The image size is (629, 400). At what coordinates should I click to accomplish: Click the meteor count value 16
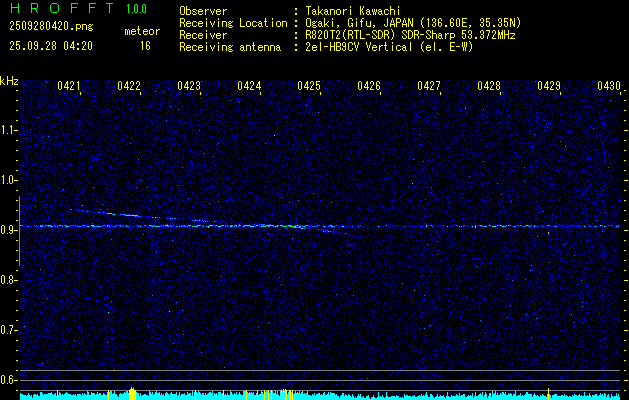[x=145, y=46]
